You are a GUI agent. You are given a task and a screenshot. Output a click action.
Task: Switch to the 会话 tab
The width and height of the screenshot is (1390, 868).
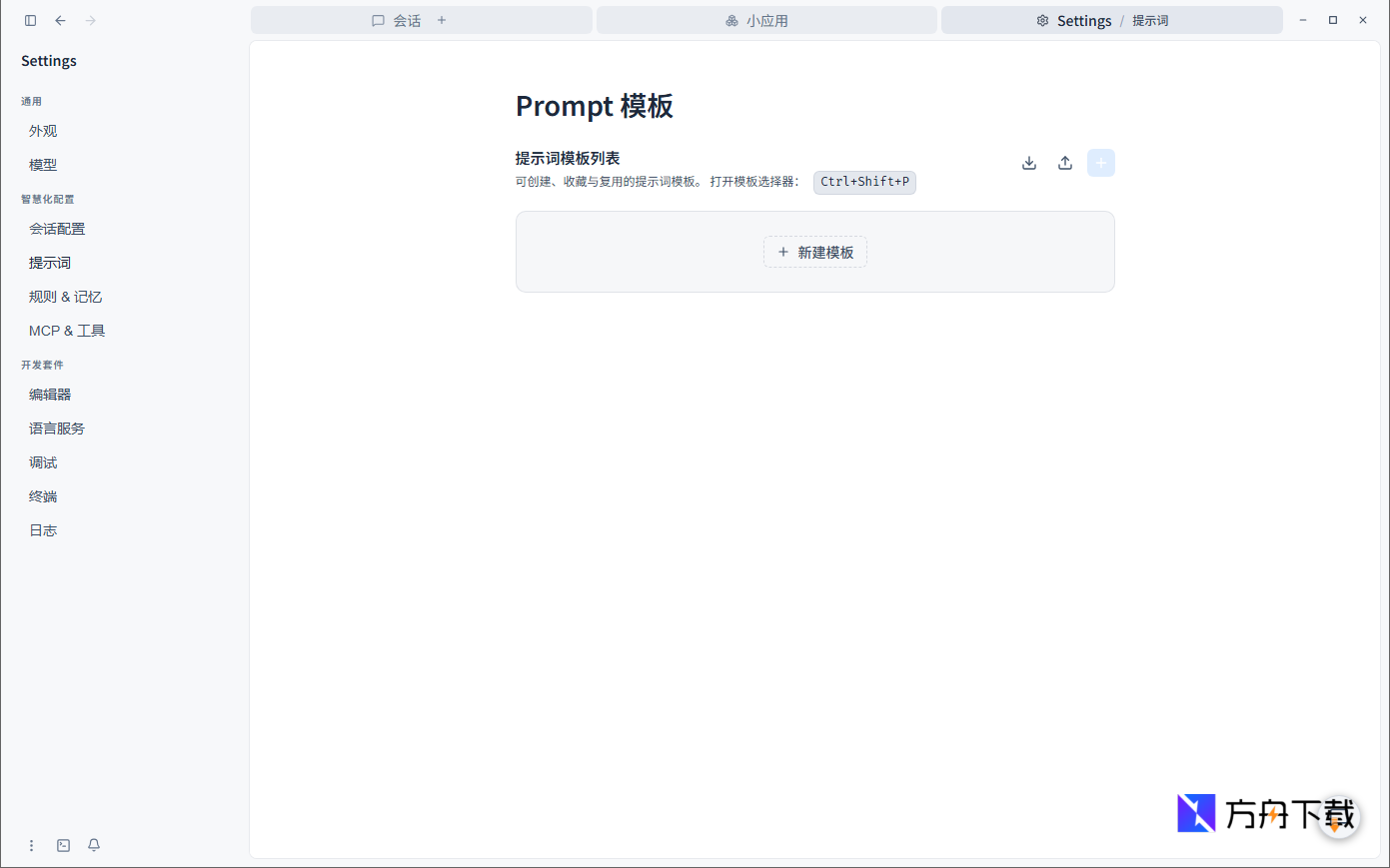(405, 20)
